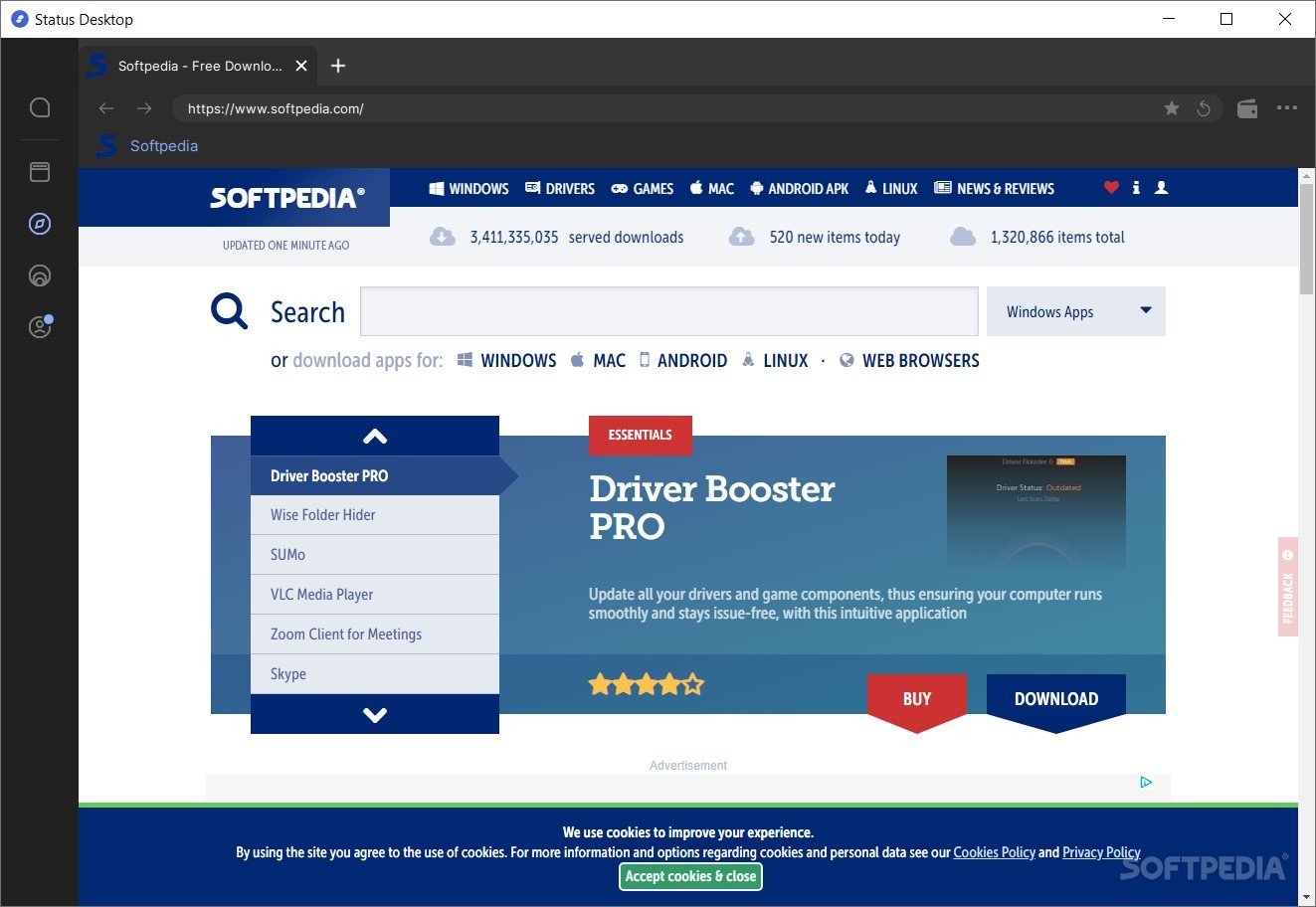Image resolution: width=1316 pixels, height=907 pixels.
Task: Expand the Windows Apps search category dropdown
Action: pos(1076,311)
